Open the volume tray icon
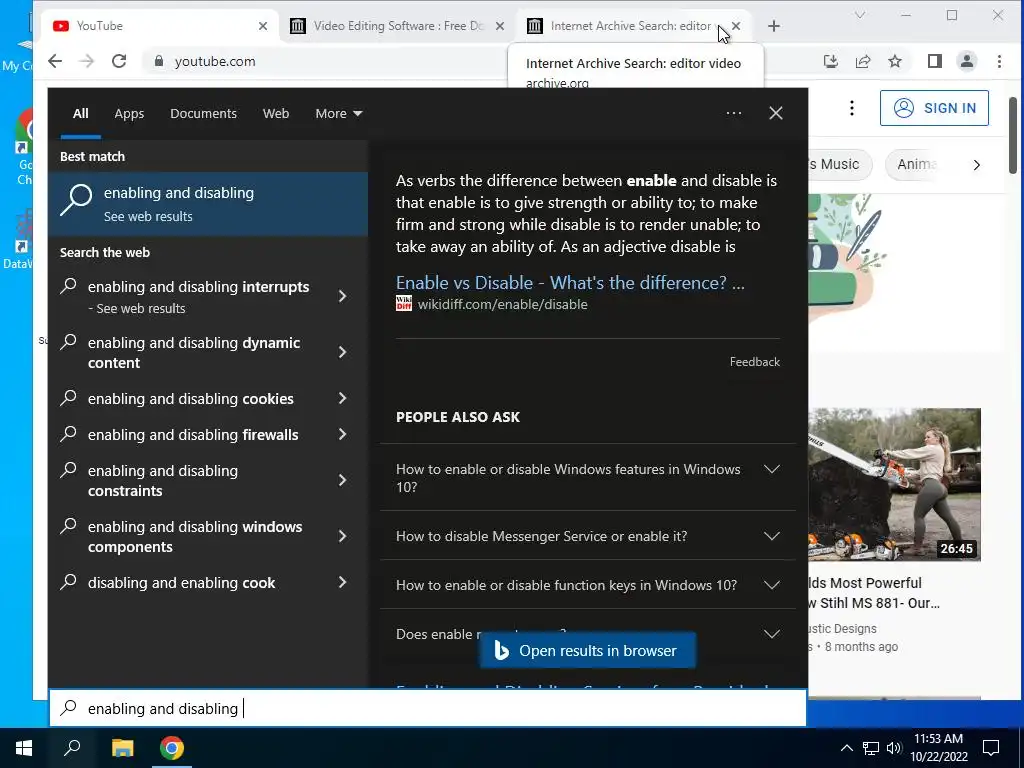The image size is (1024, 768). point(894,748)
